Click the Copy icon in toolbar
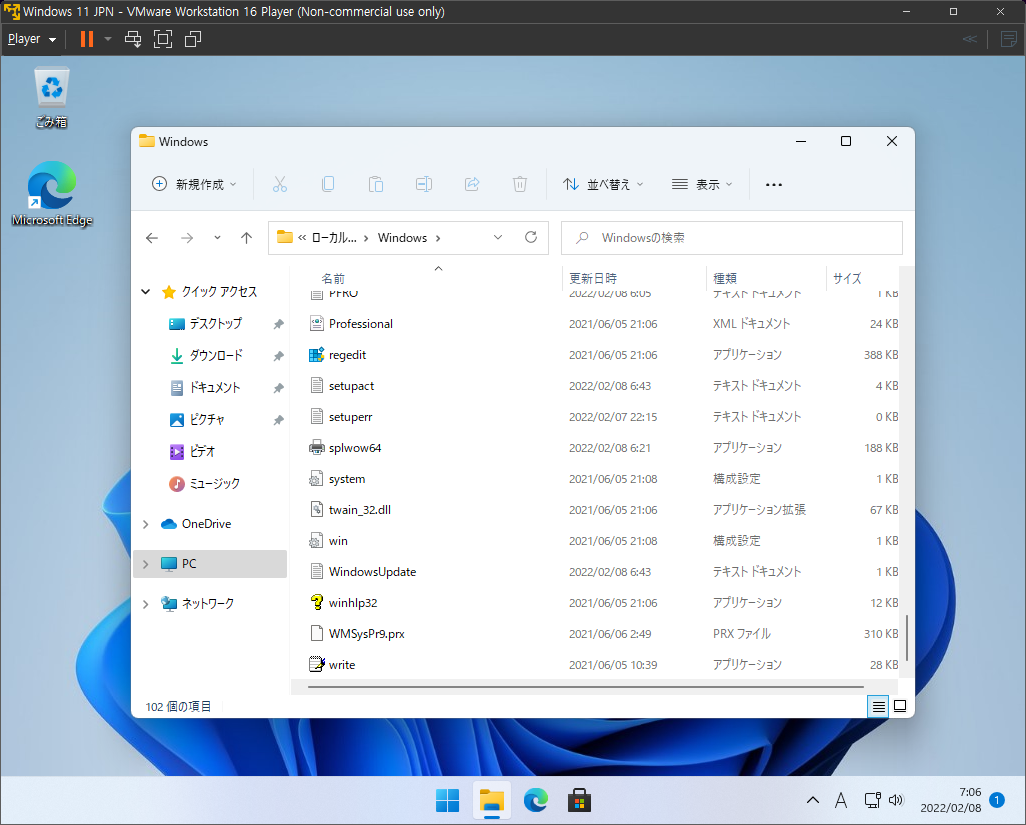The width and height of the screenshot is (1026, 825). click(328, 184)
